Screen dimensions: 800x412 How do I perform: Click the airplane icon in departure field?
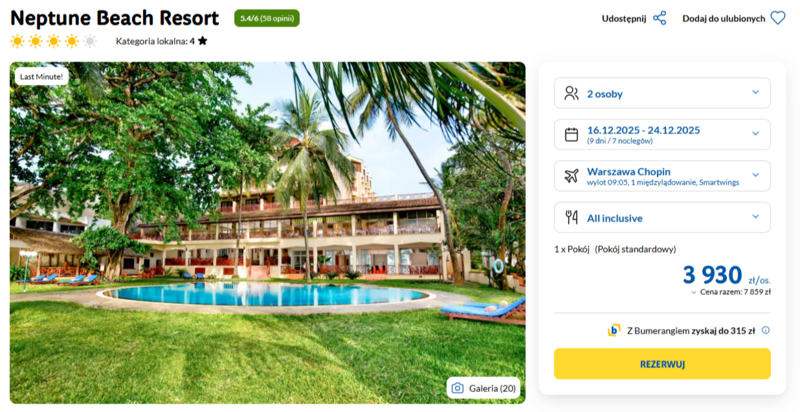[572, 176]
